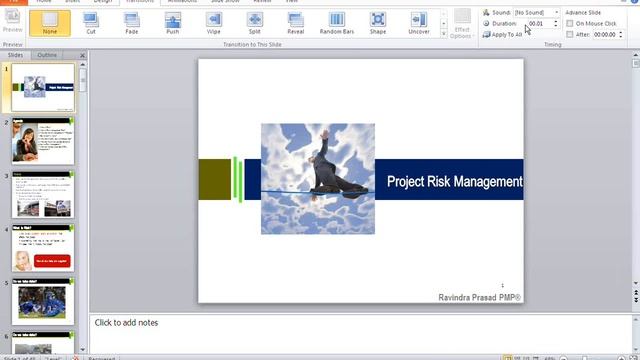Close the slides pane
Image resolution: width=640 pixels, height=360 pixels.
pos(82,55)
